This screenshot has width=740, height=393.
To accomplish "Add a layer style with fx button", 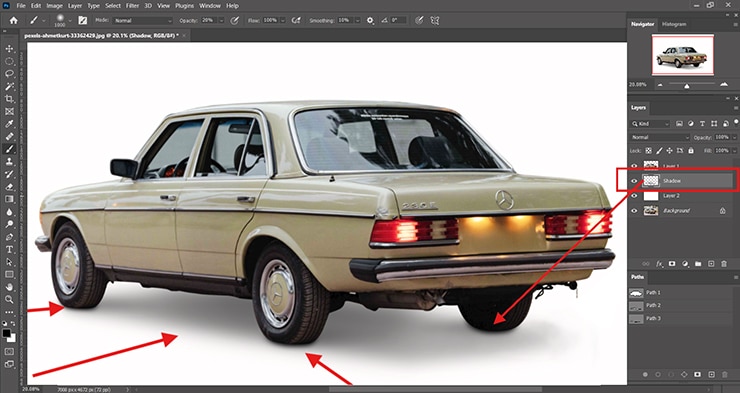I will pos(659,264).
